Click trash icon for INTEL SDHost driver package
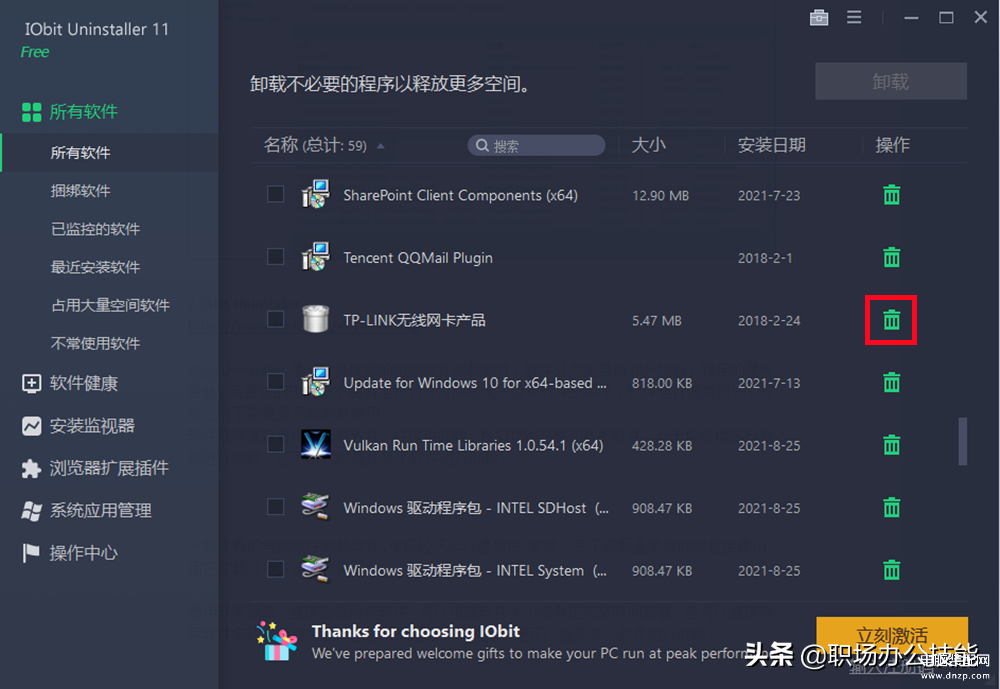The width and height of the screenshot is (1000, 689). [x=892, y=508]
